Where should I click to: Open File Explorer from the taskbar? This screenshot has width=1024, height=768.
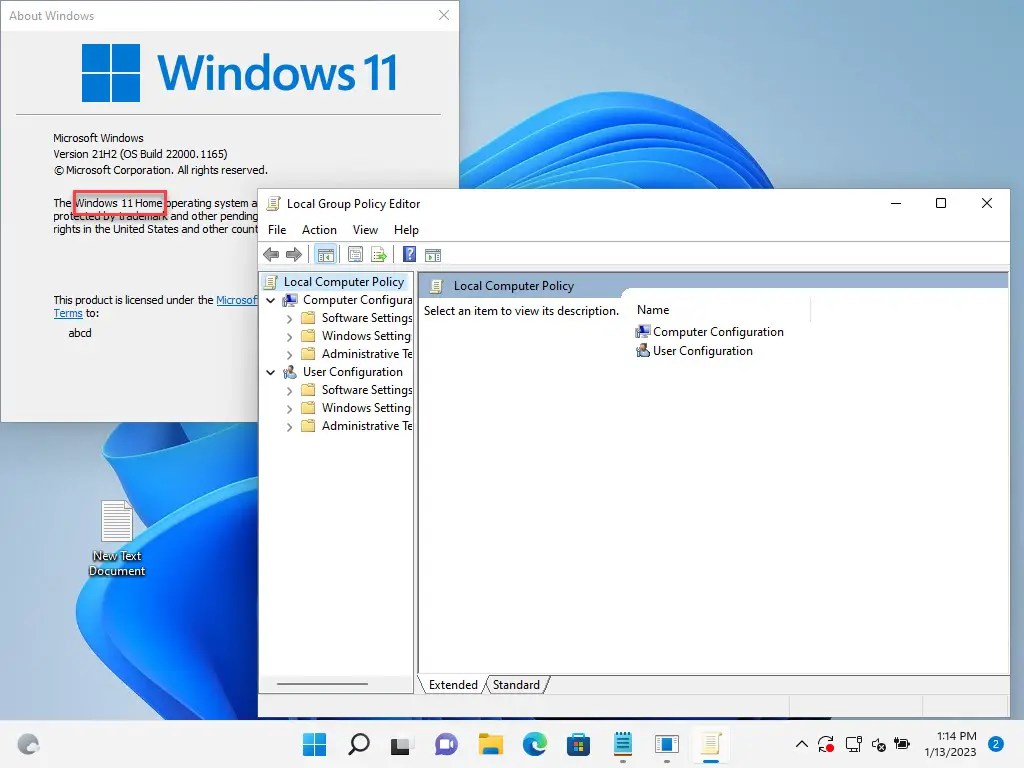(x=490, y=744)
